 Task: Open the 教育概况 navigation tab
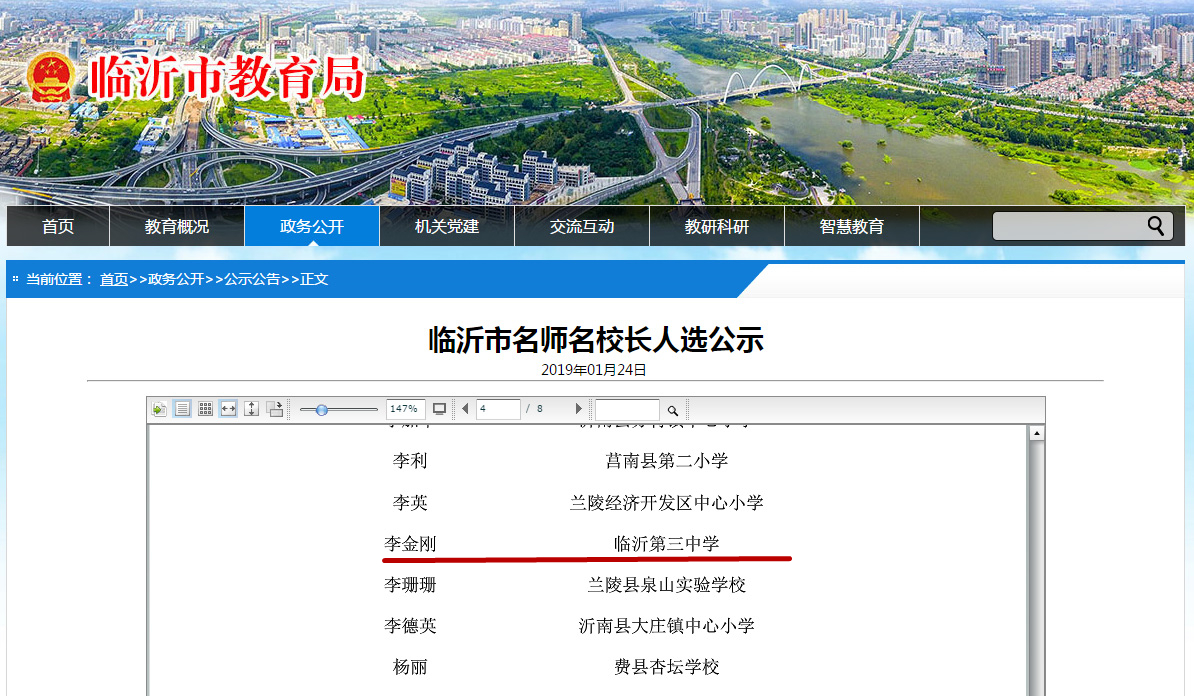[177, 226]
